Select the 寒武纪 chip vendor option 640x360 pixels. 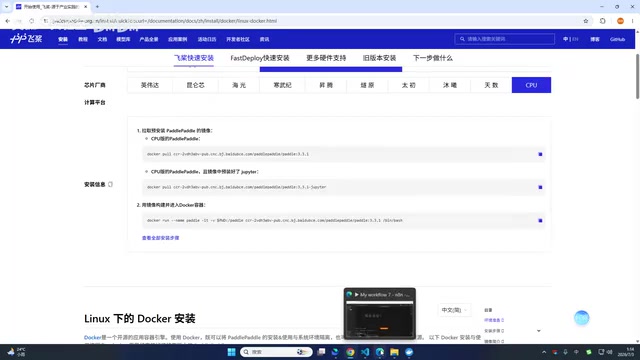click(x=282, y=85)
